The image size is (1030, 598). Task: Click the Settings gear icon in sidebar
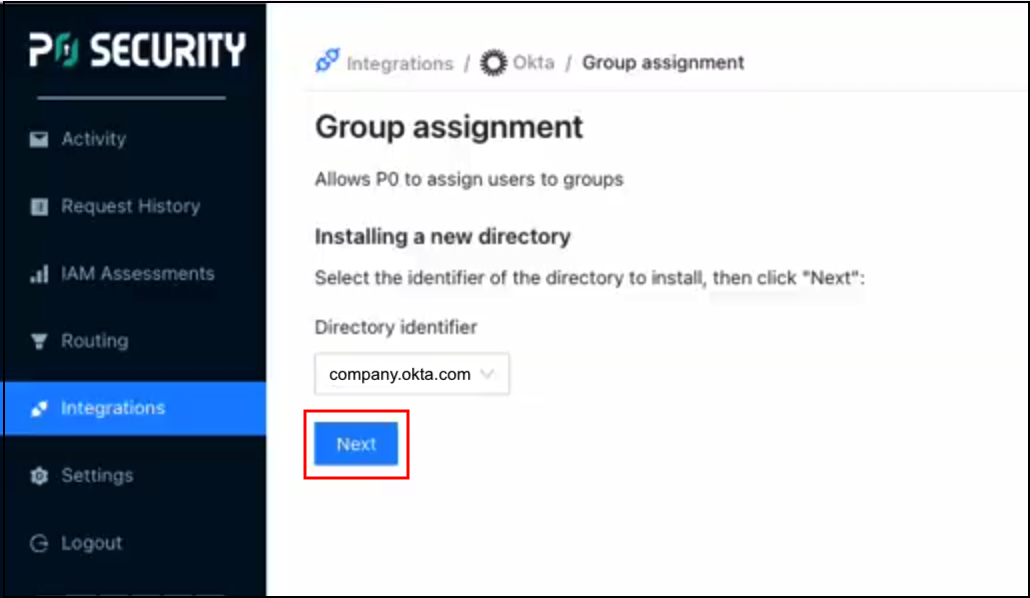(x=39, y=476)
